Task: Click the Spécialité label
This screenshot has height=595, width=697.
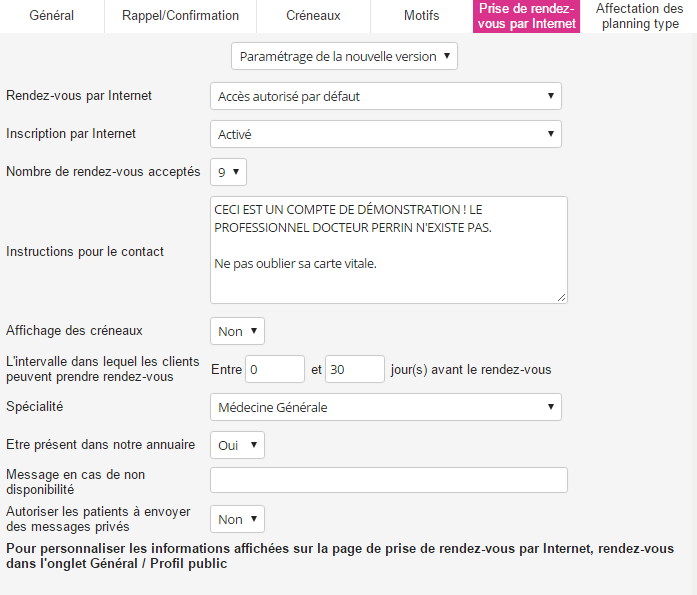Action: 35,407
